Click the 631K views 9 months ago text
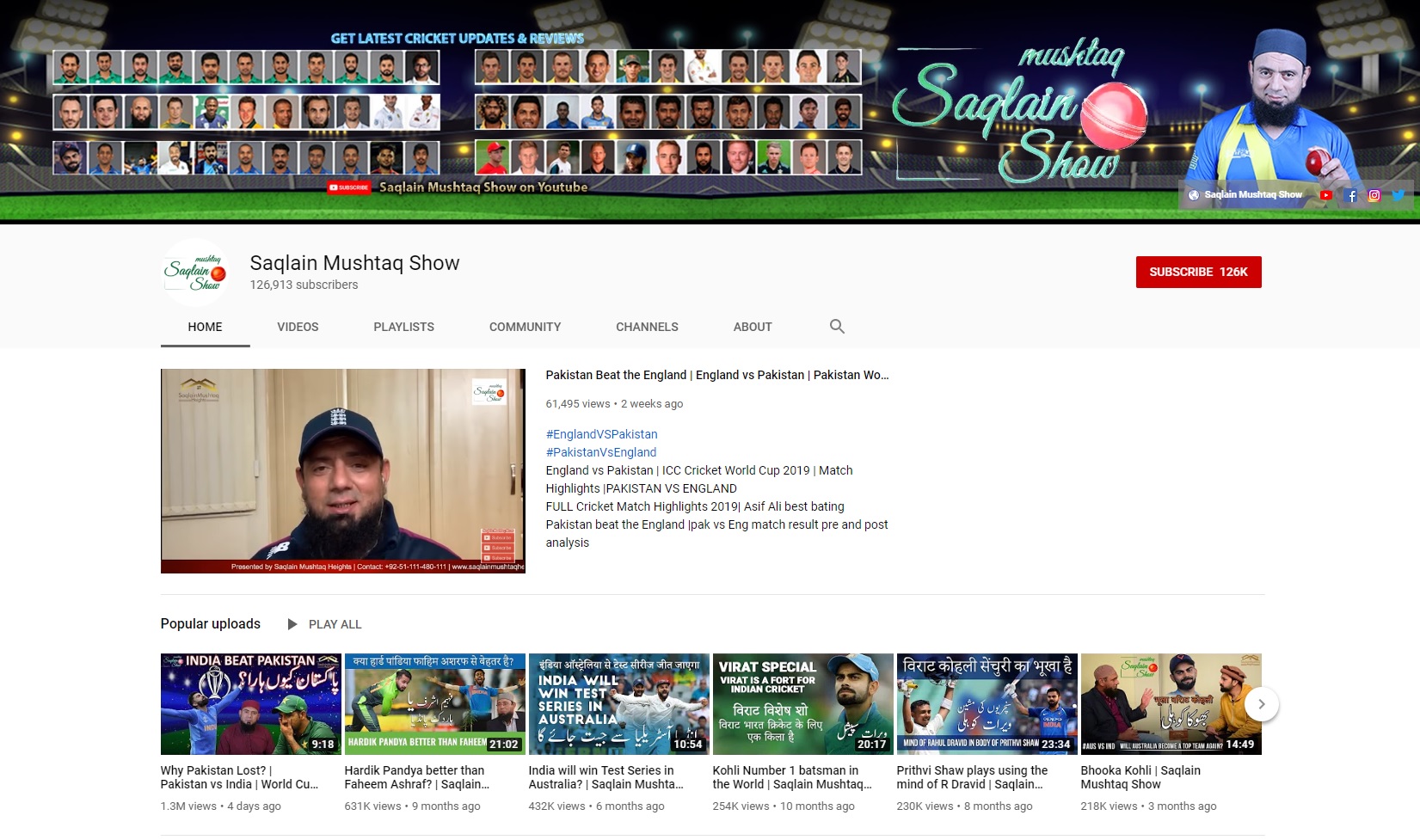Screen dimensions: 1420x840 412,806
